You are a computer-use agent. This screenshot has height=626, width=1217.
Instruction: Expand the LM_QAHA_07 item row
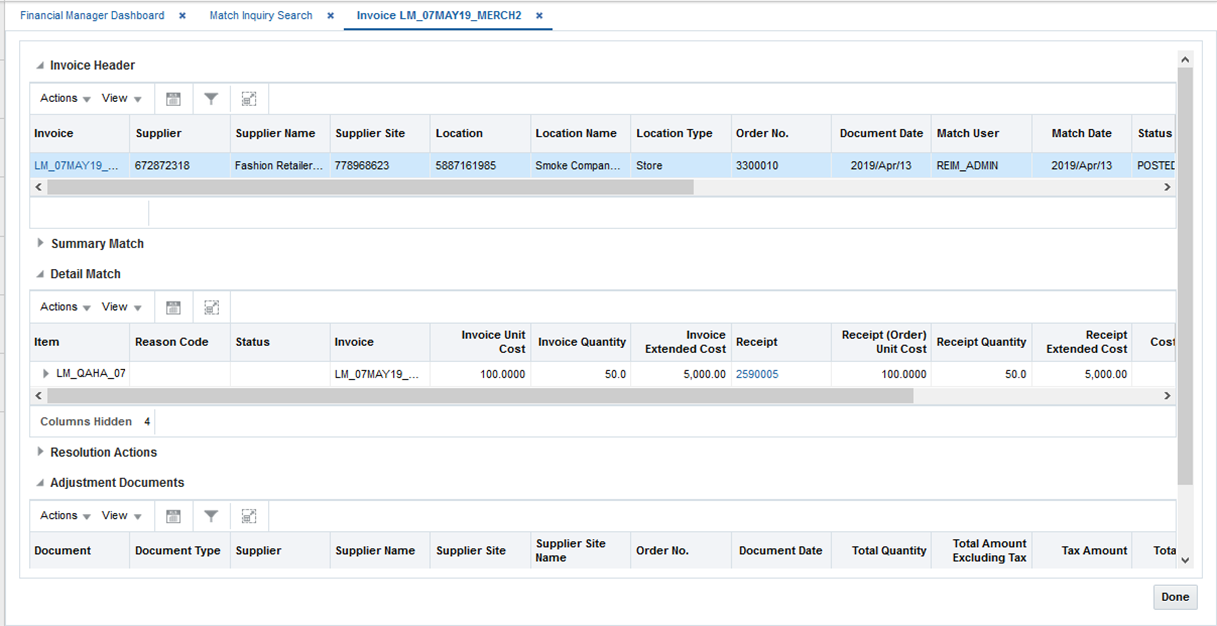[x=45, y=373]
